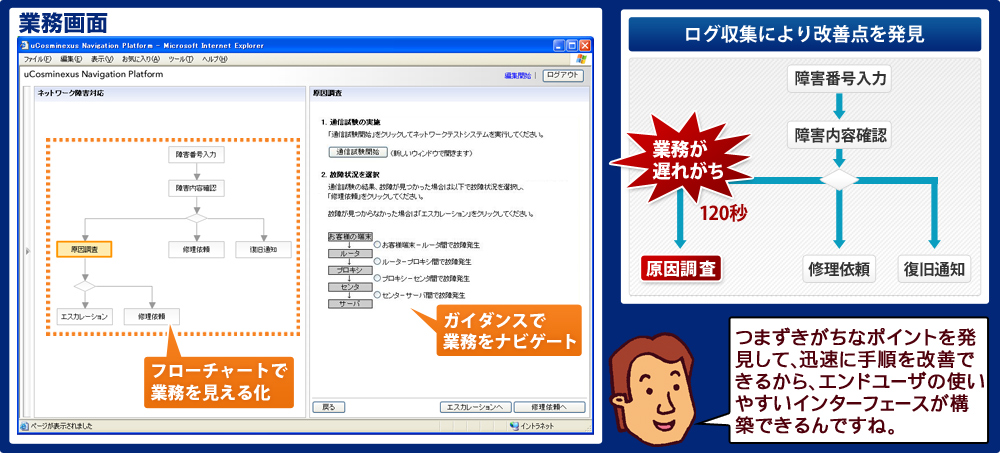The height and width of the screenshot is (453, 1000).
Task: Click the (新しいウィンドウで開きます) note text
Action: (431, 153)
